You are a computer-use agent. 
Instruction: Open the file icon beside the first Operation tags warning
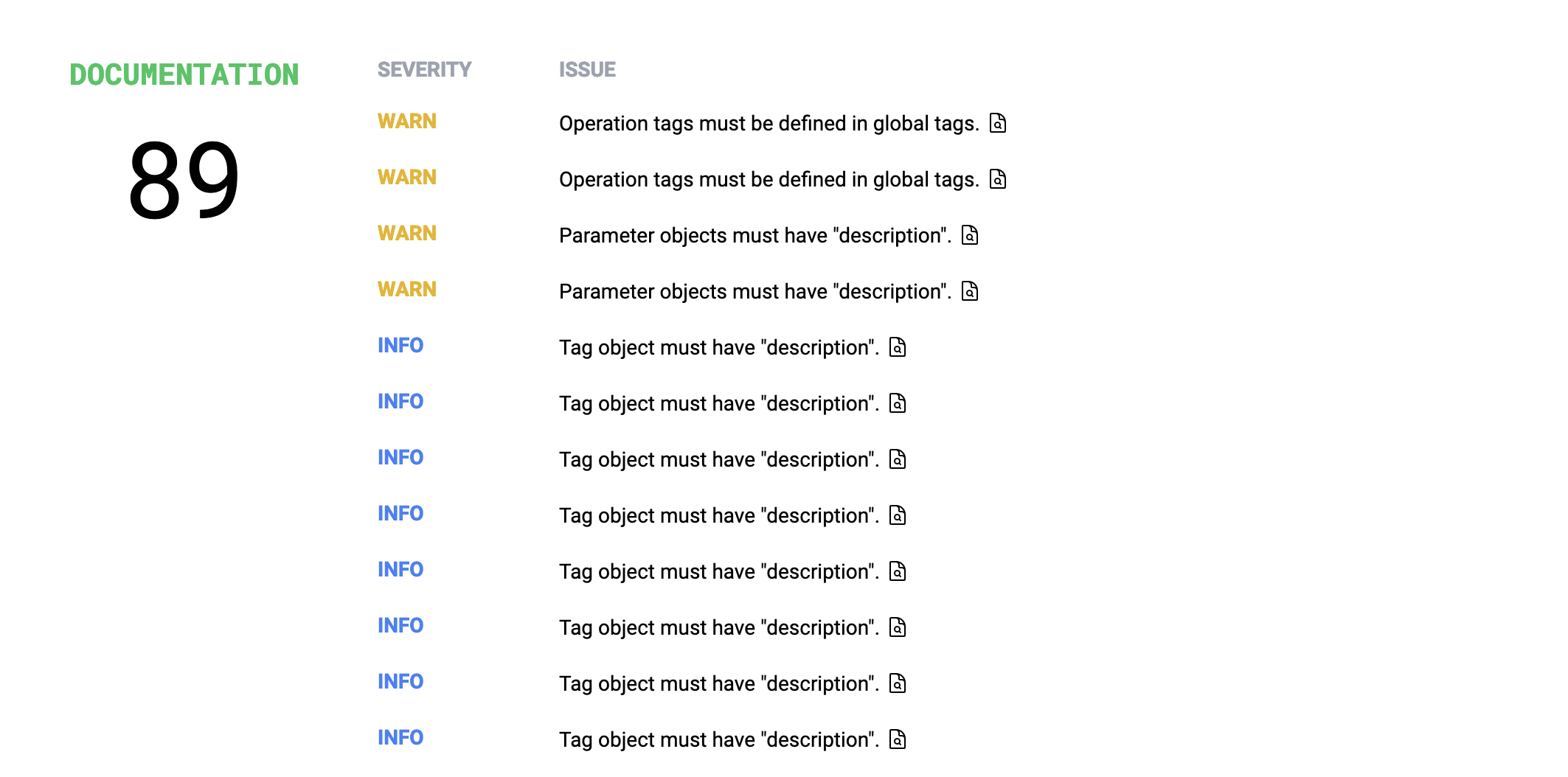(997, 123)
